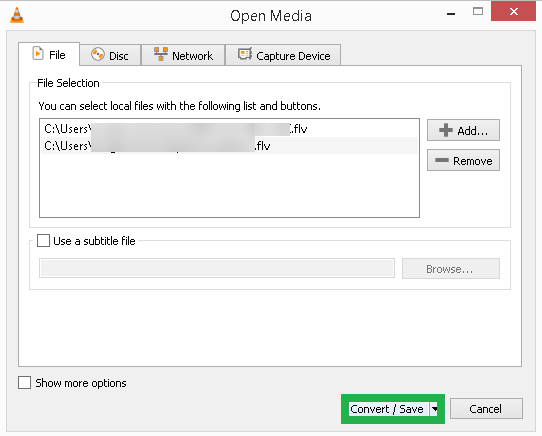Click the Convert / Save button
The width and height of the screenshot is (542, 436).
tap(389, 409)
